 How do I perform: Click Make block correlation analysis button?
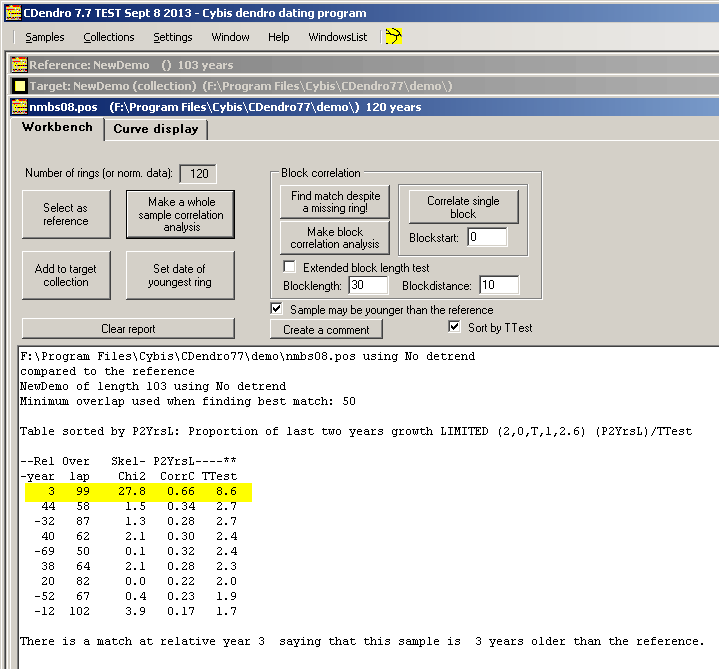pos(335,238)
